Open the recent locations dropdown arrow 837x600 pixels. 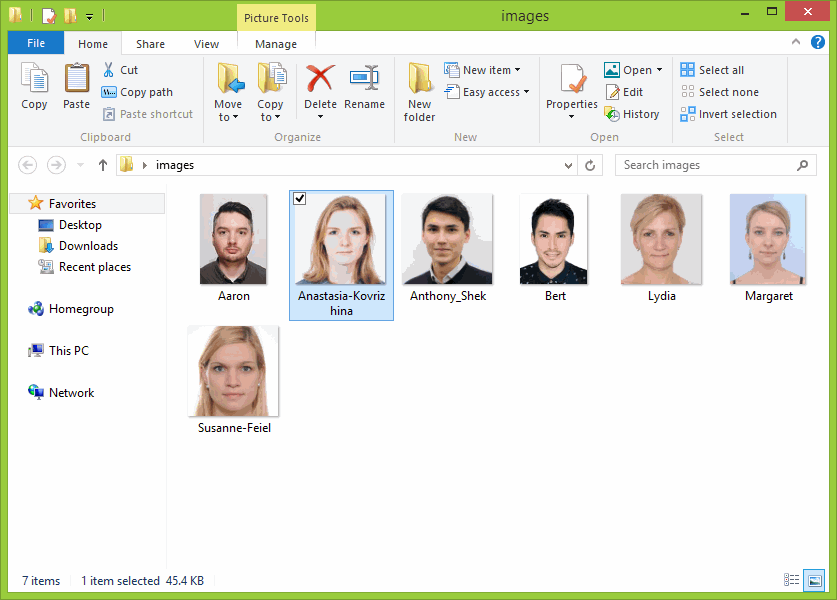[x=81, y=165]
